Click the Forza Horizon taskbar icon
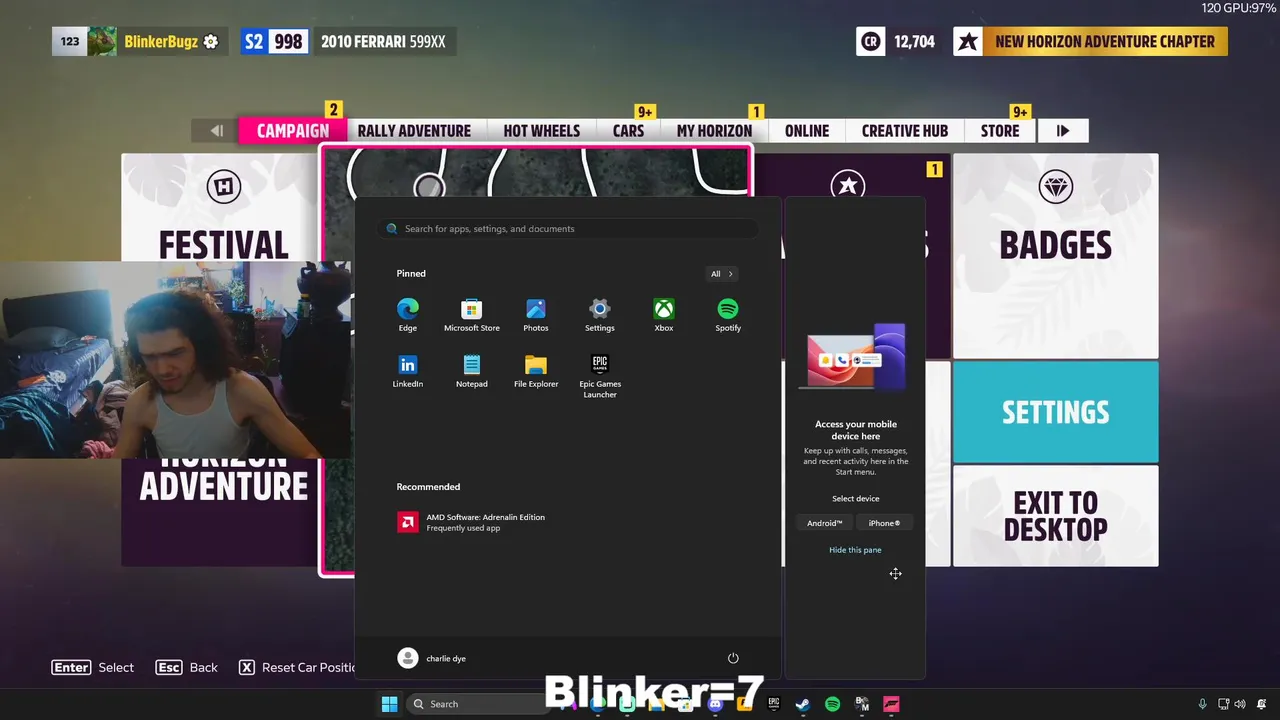 coord(891,704)
